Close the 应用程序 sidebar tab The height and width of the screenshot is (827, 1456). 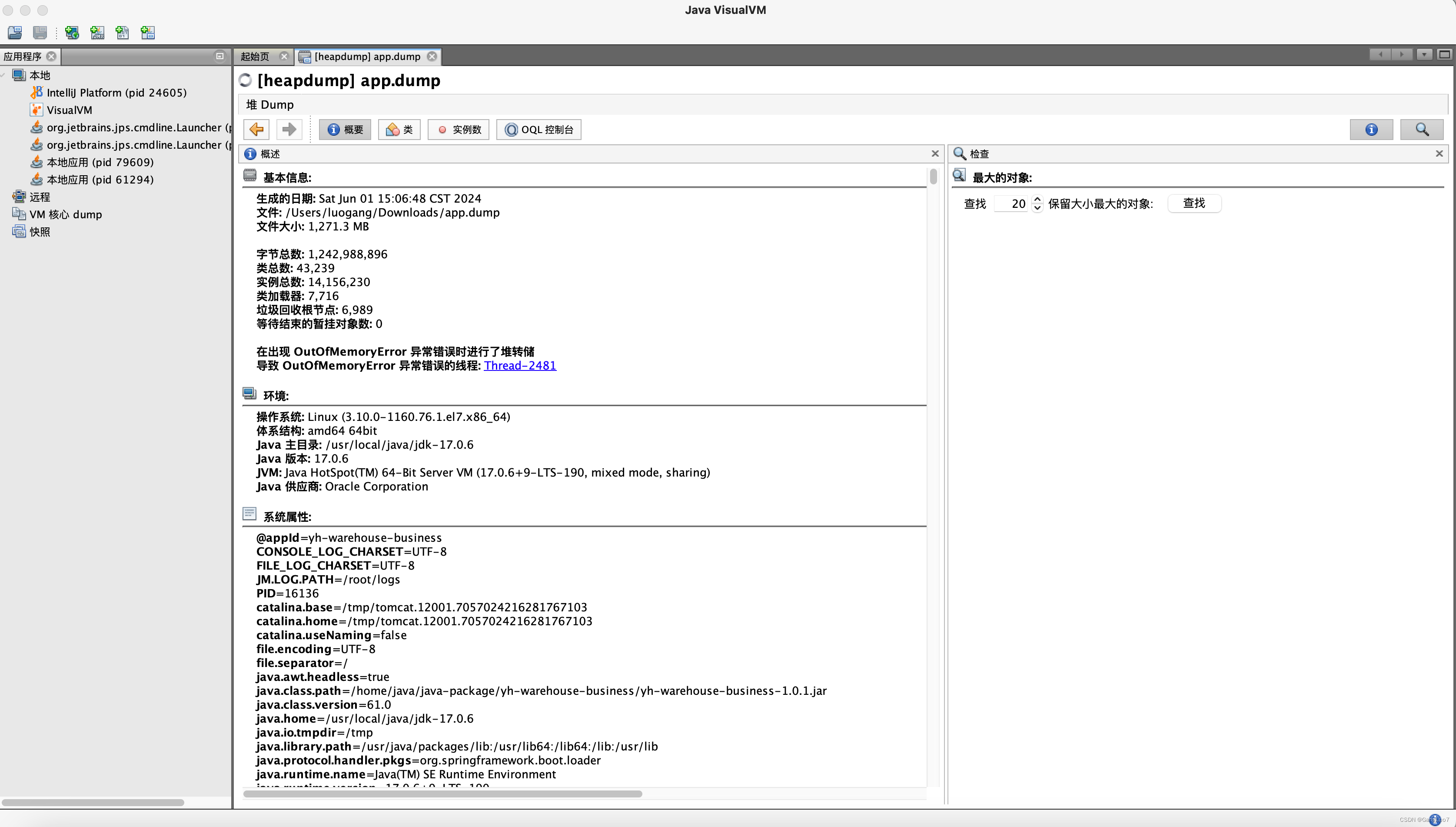51,56
